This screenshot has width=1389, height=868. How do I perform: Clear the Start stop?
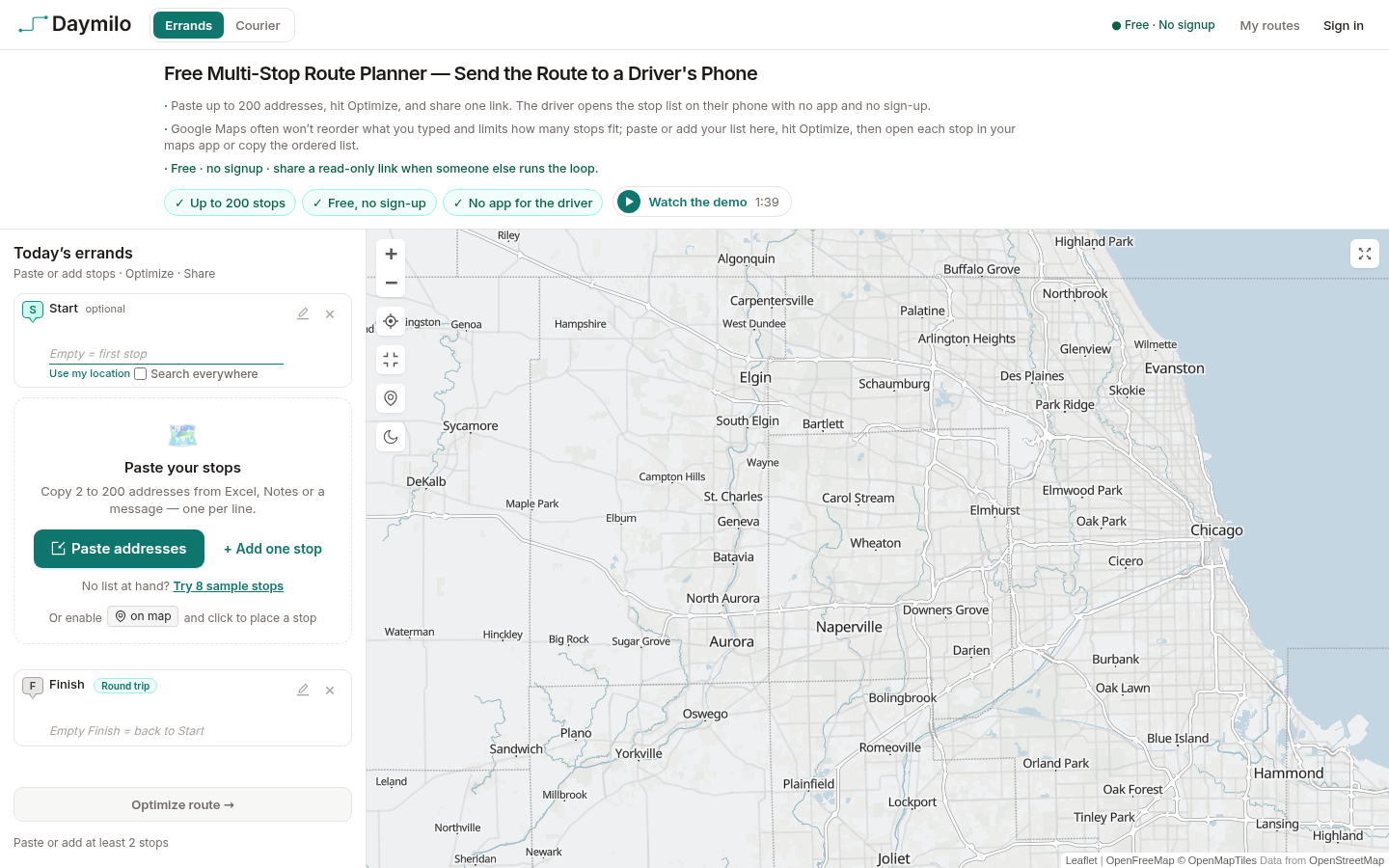[x=330, y=313]
